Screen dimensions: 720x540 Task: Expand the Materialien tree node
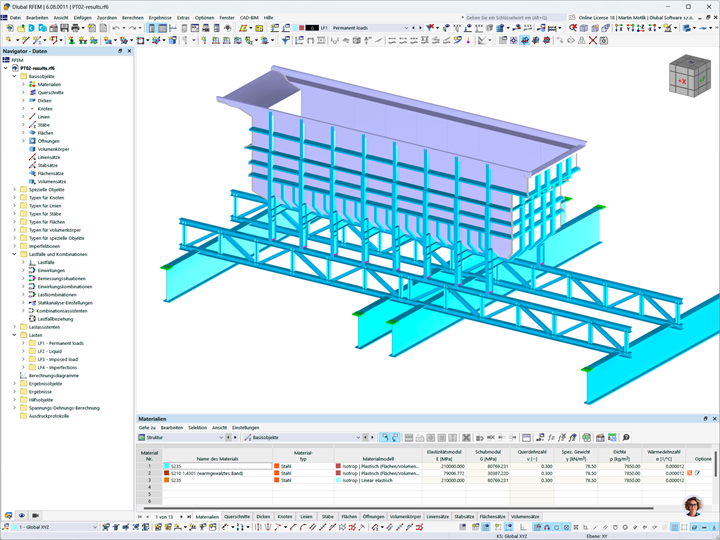point(23,84)
